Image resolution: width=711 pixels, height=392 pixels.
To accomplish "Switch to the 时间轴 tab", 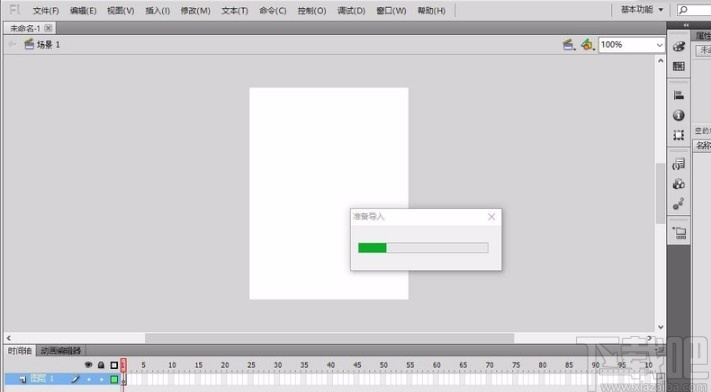I will coord(19,351).
